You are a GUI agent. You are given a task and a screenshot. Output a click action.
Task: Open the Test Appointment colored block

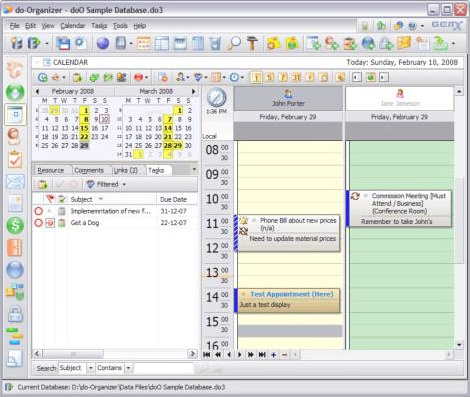coord(289,301)
